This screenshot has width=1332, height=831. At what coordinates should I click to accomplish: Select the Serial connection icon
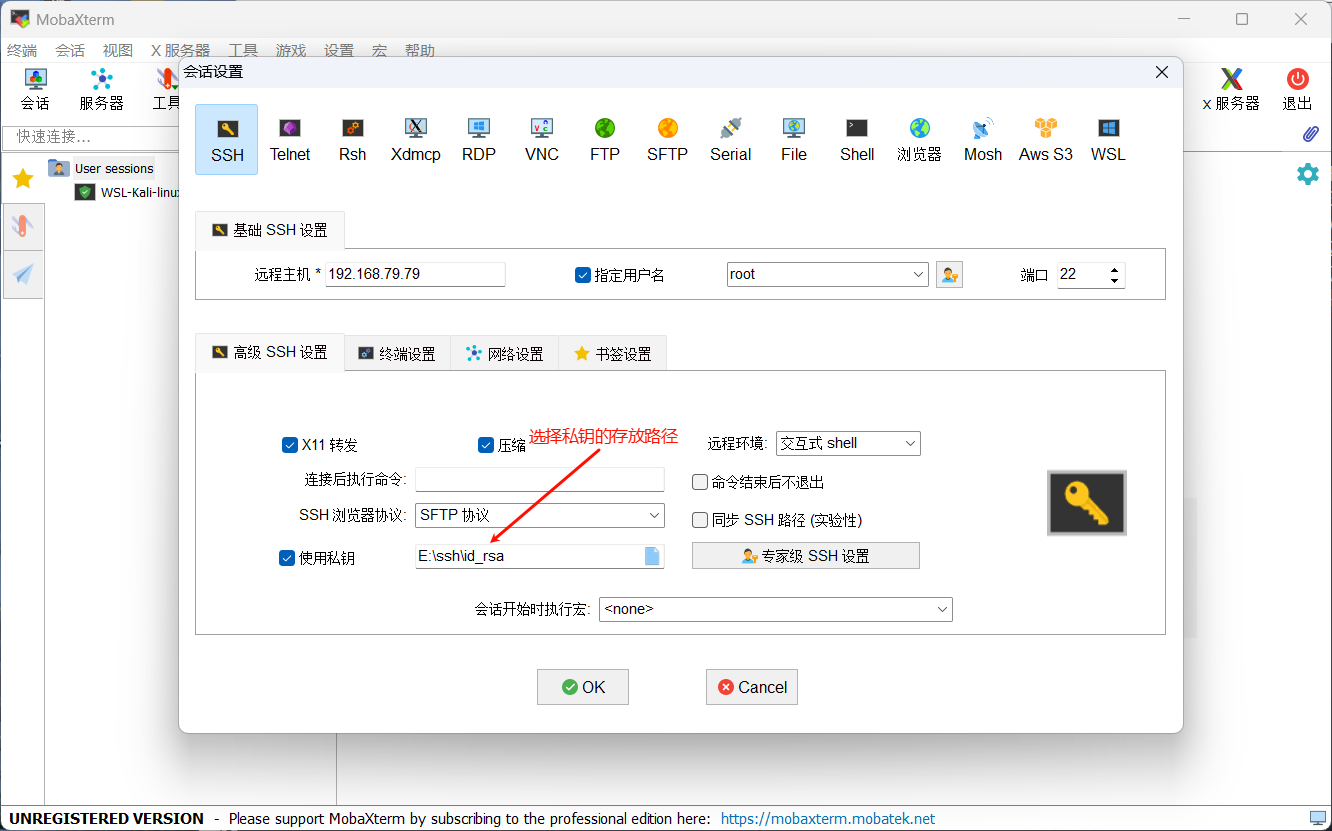pos(730,139)
